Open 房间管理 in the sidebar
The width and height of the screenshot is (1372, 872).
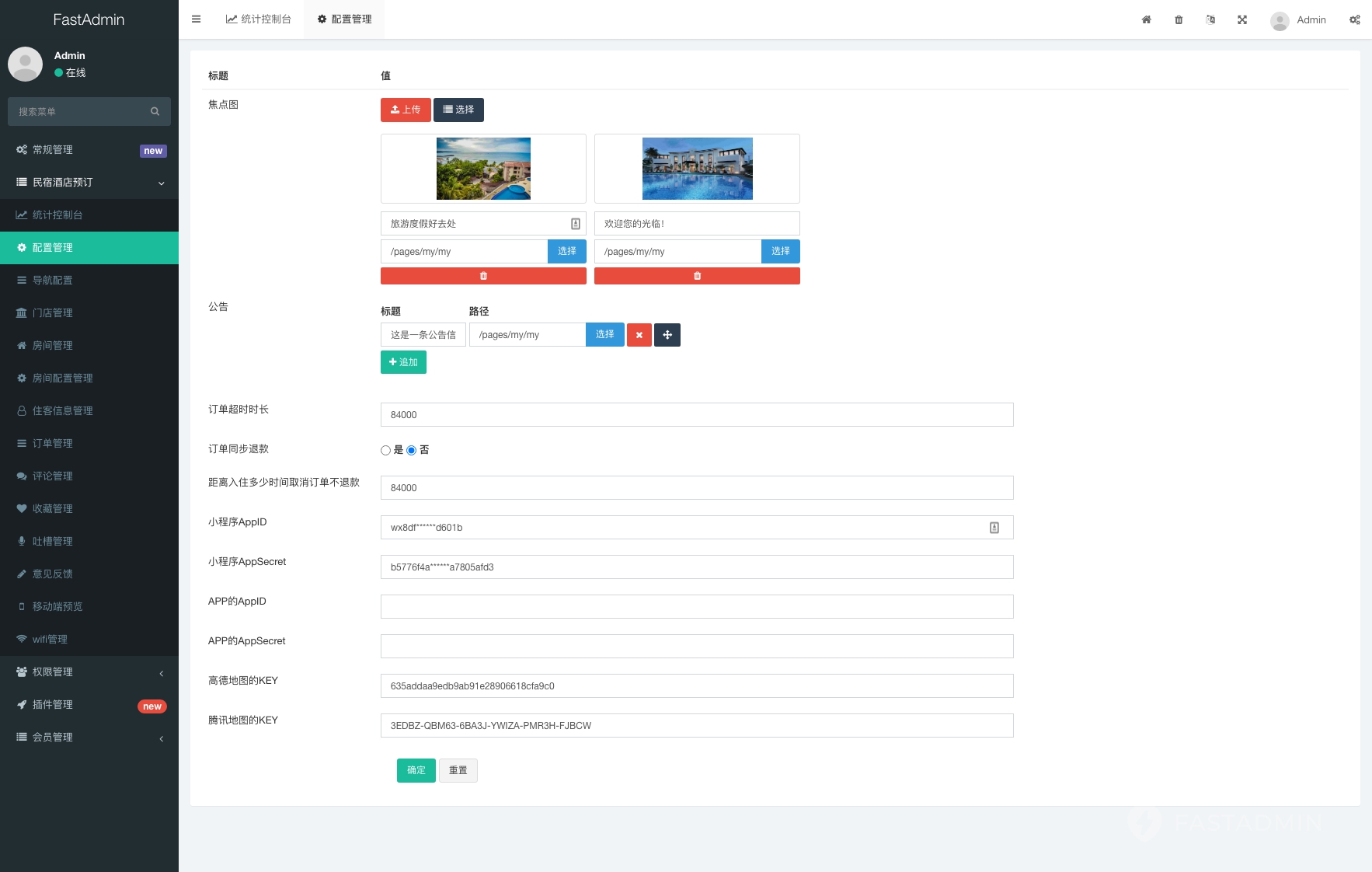(x=53, y=346)
